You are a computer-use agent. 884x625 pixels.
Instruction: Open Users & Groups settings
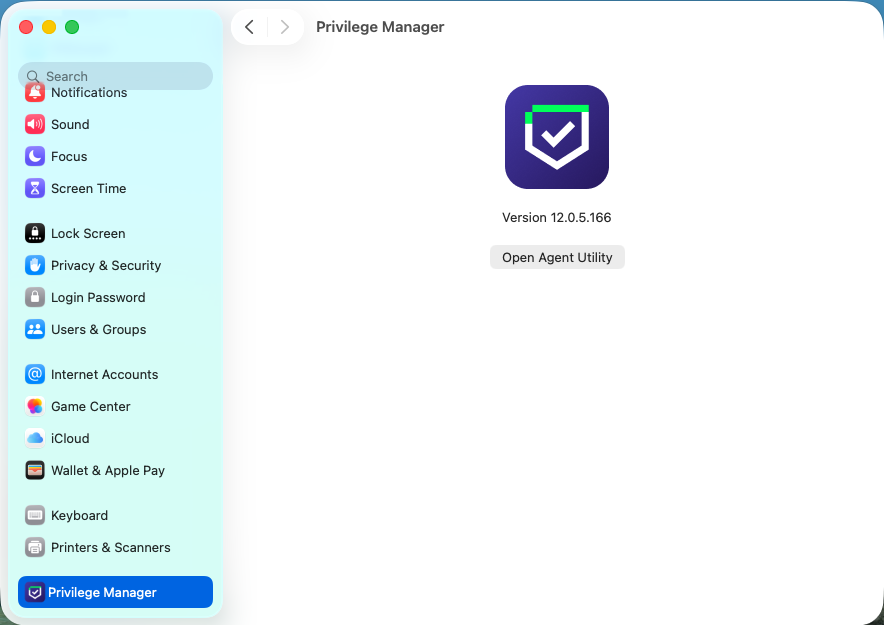[x=98, y=330]
